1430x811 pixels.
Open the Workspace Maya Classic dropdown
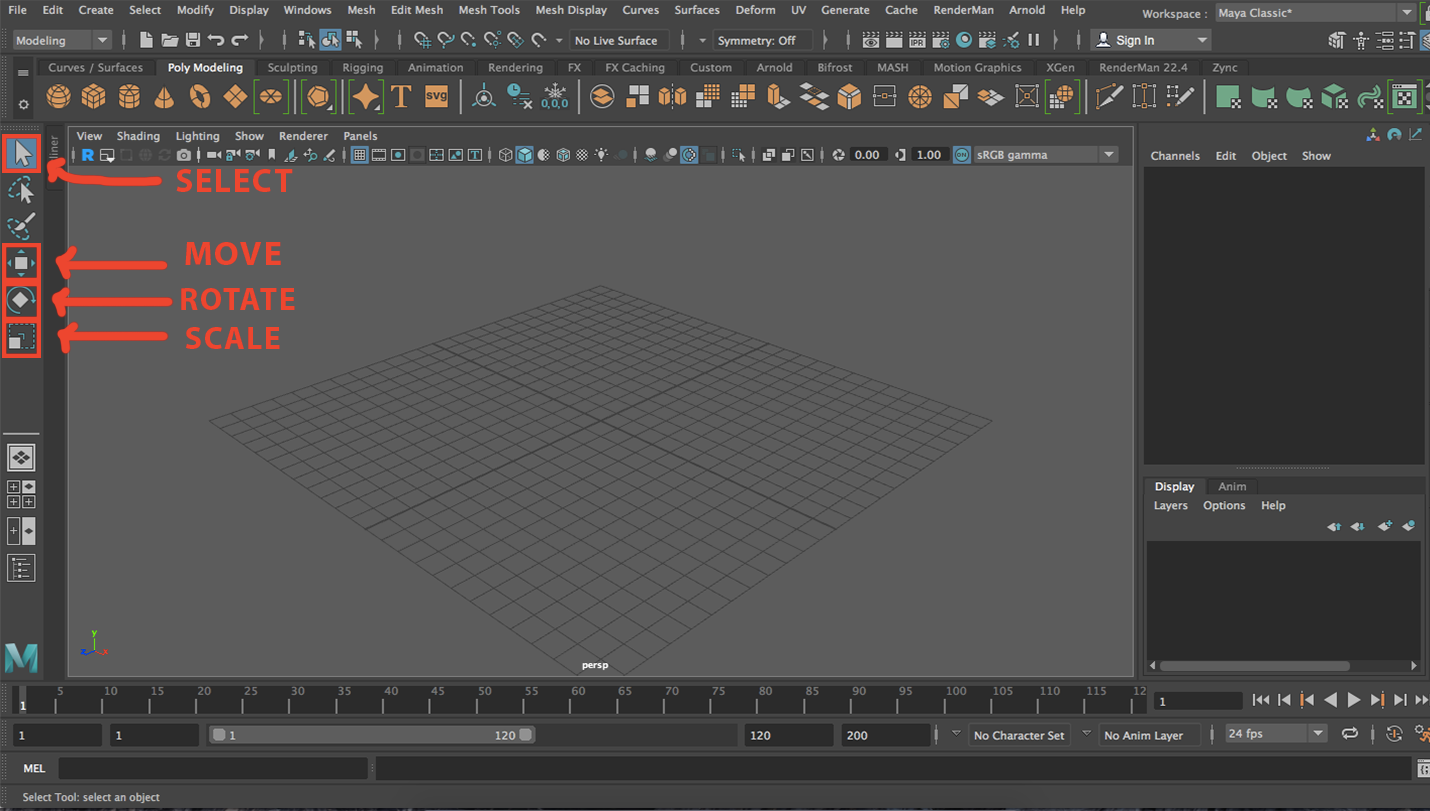coord(1314,13)
